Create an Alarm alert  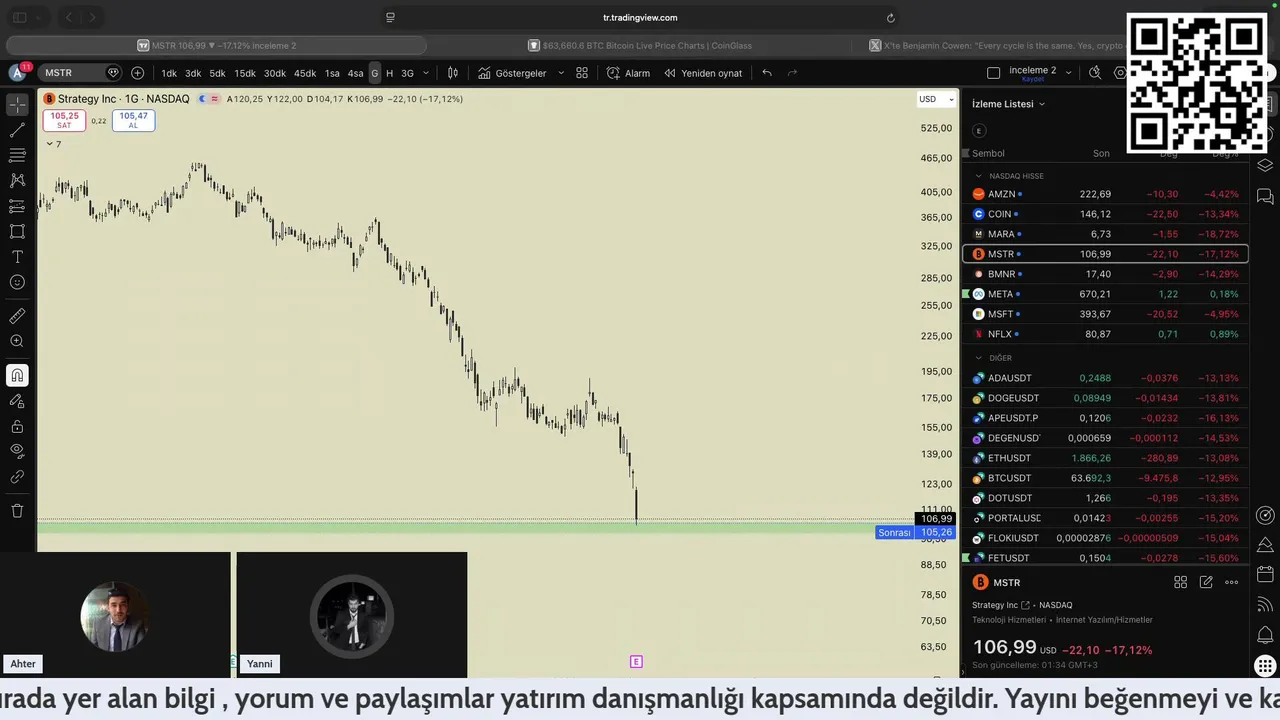628,73
